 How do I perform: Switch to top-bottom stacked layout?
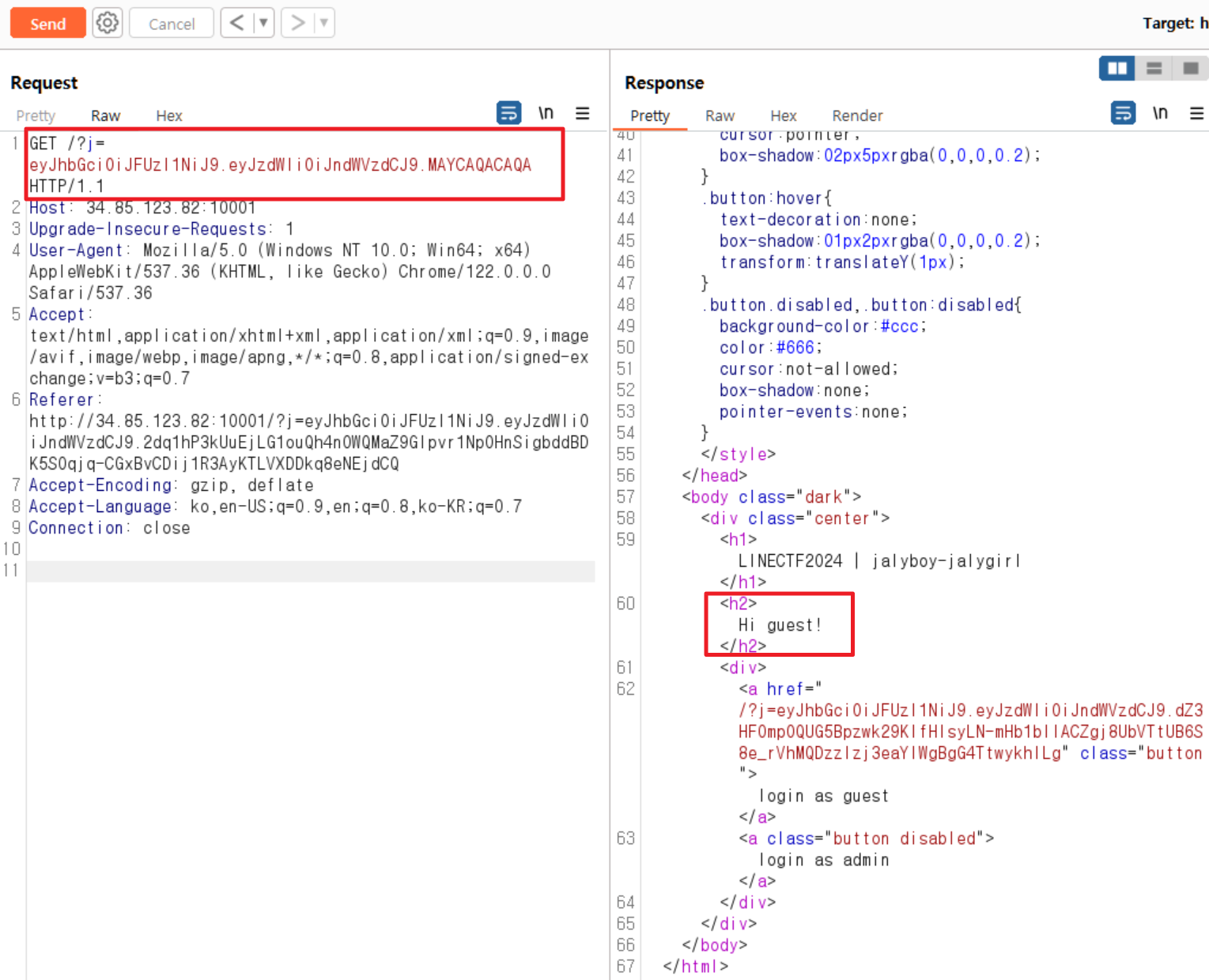1154,69
